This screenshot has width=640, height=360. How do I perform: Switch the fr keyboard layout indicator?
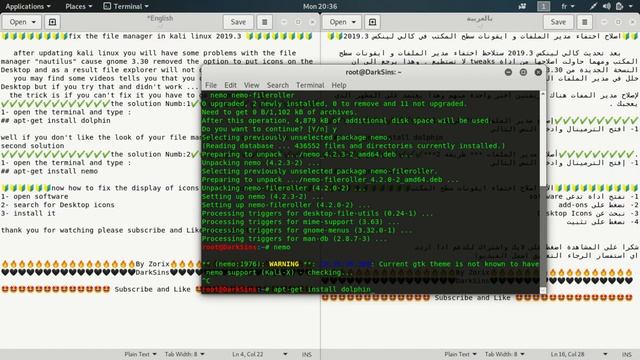(567, 7)
